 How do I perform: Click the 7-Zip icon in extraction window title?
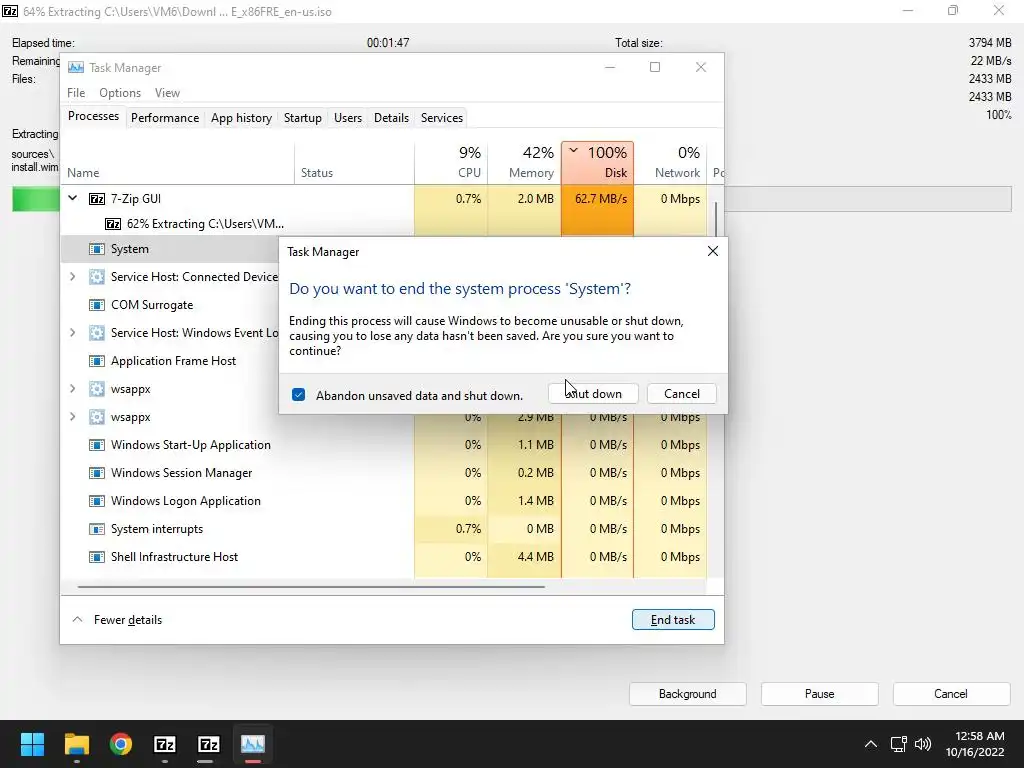[10, 11]
